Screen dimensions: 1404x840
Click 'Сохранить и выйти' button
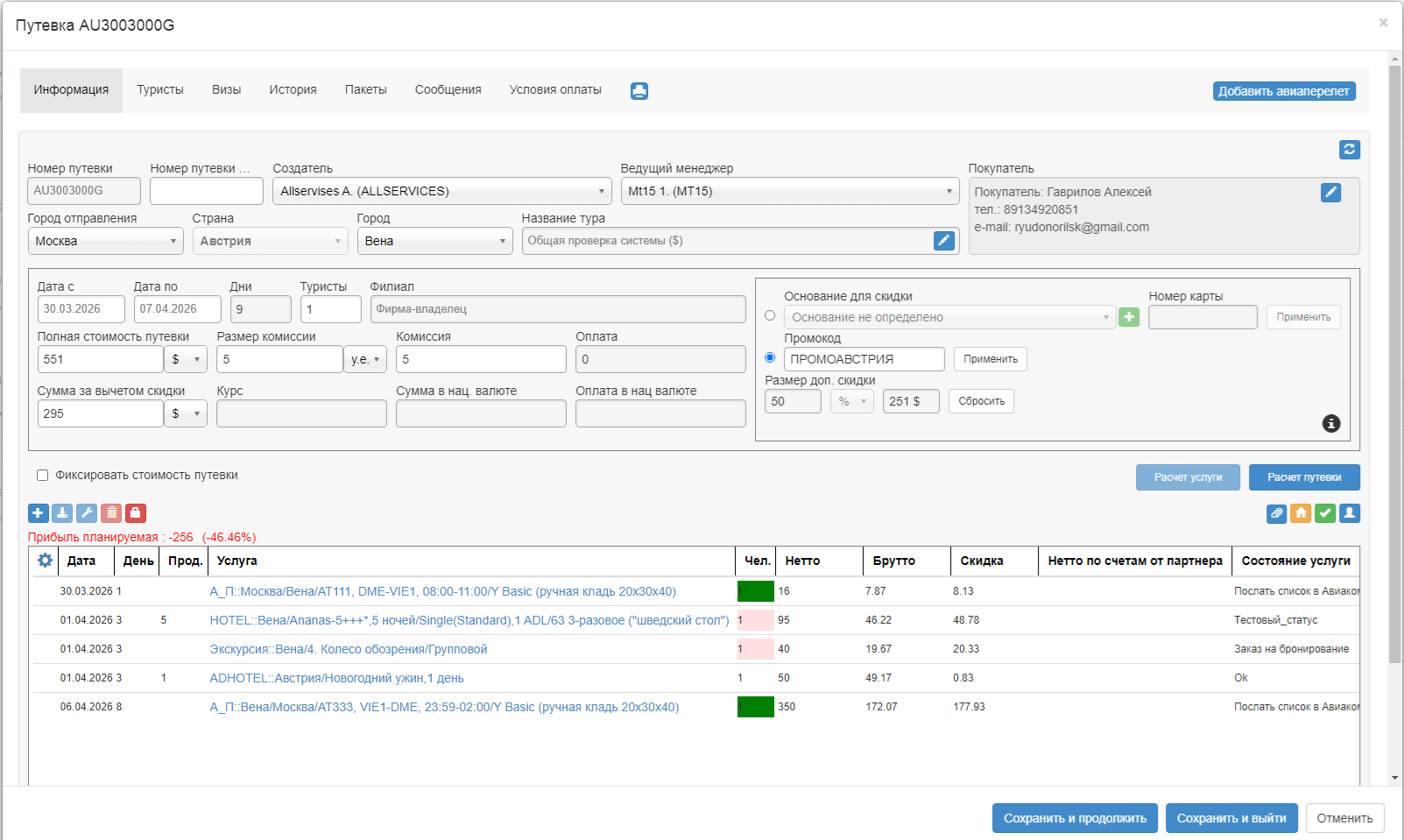tap(1231, 818)
